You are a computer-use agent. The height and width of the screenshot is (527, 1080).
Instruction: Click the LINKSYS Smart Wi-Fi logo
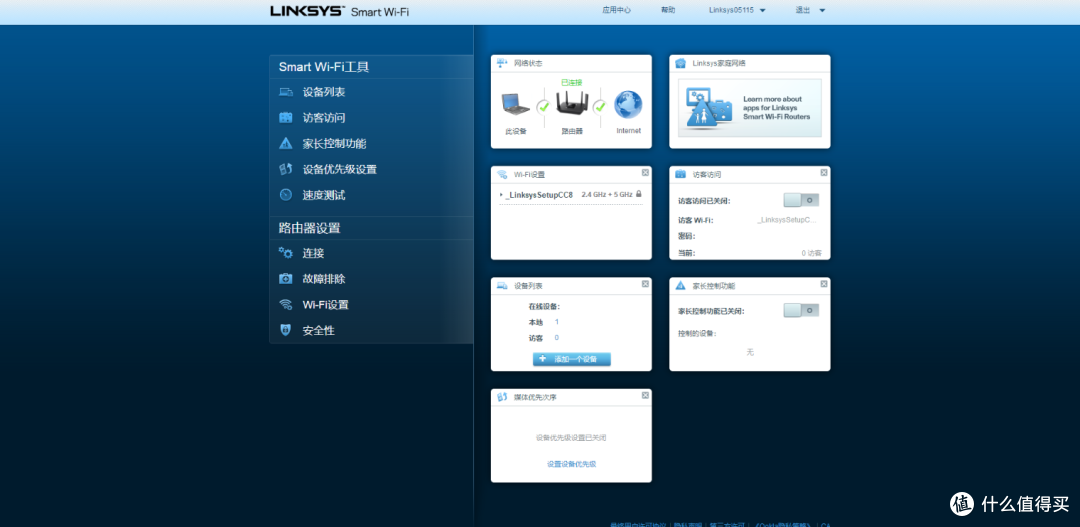click(x=340, y=12)
